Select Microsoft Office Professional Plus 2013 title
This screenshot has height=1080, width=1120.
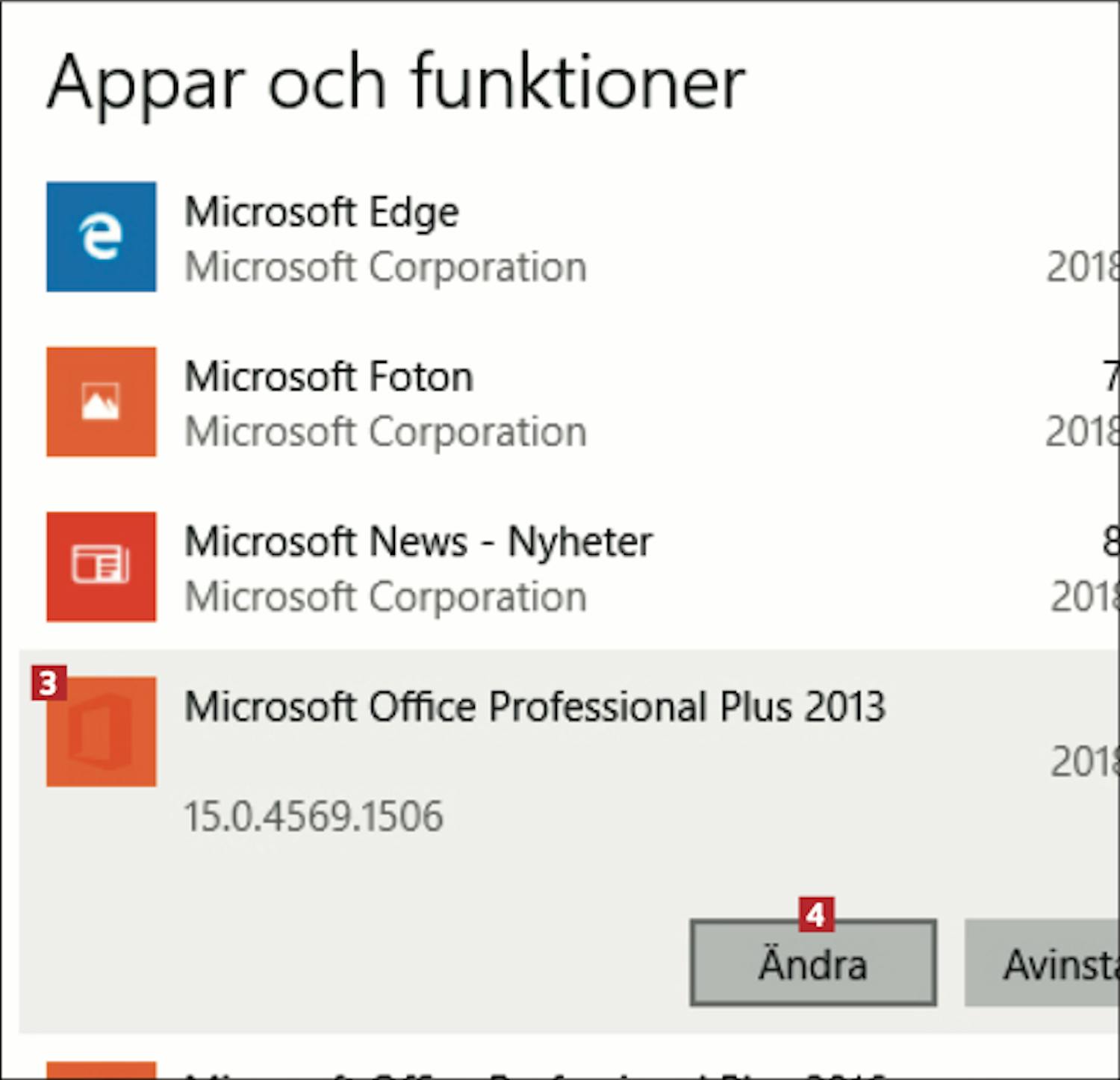coord(535,707)
